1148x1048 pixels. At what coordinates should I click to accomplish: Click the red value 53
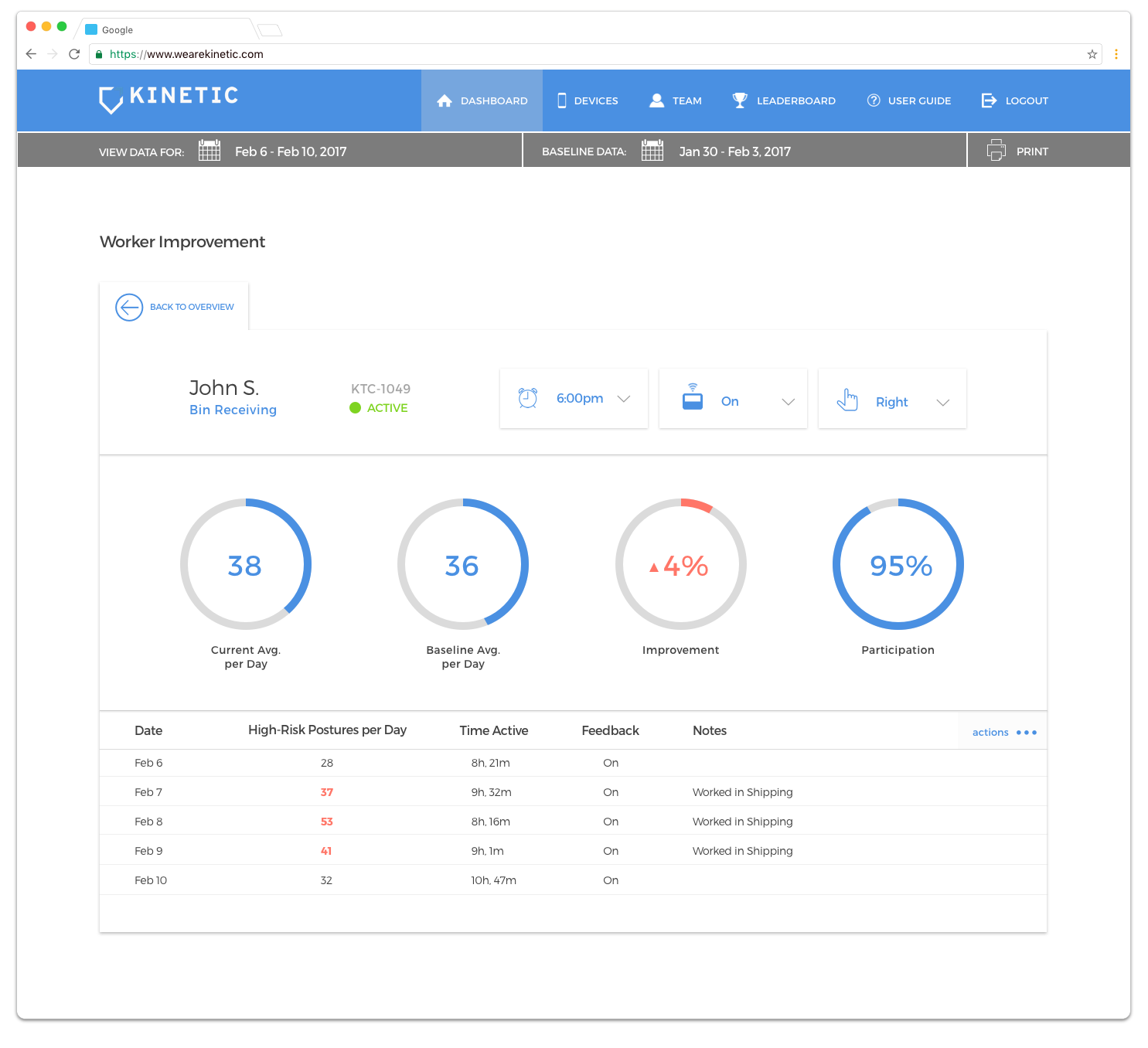tap(327, 822)
